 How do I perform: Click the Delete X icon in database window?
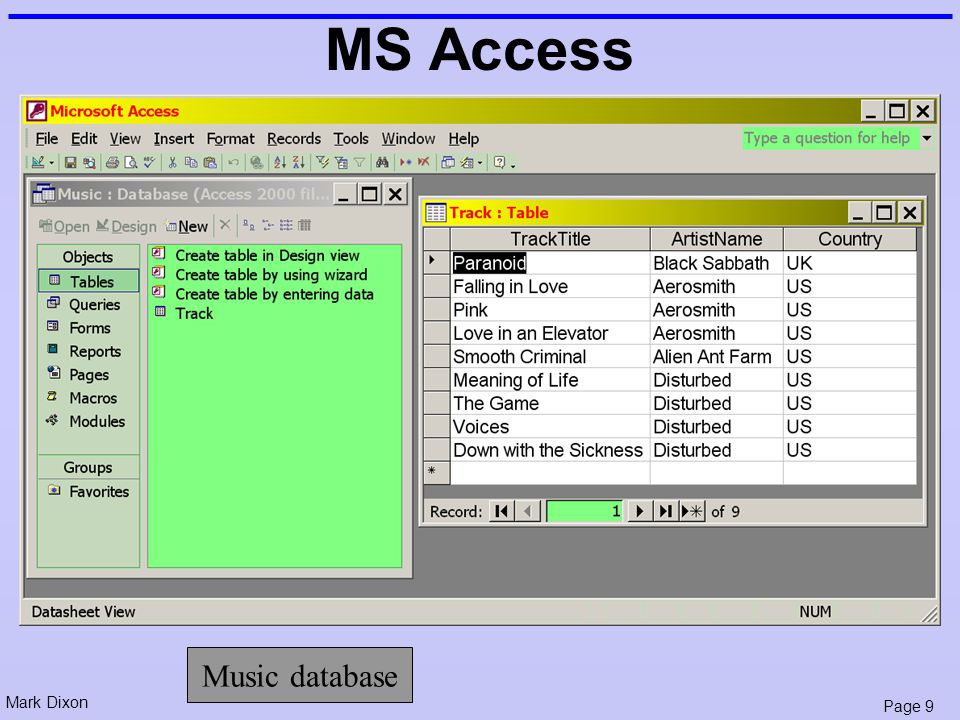click(x=225, y=225)
